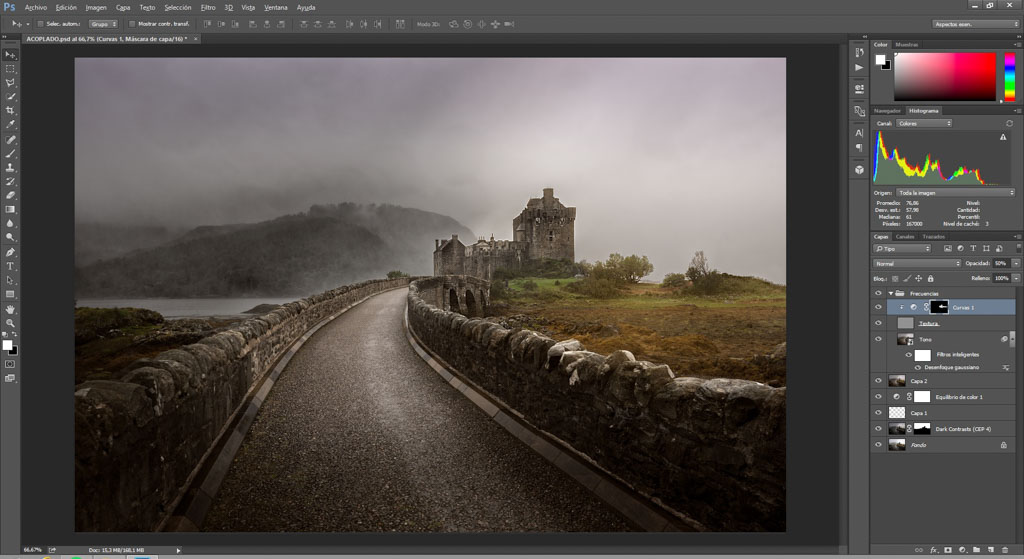Collapse the Frecuencias layer group
This screenshot has height=559, width=1024.
click(x=890, y=293)
